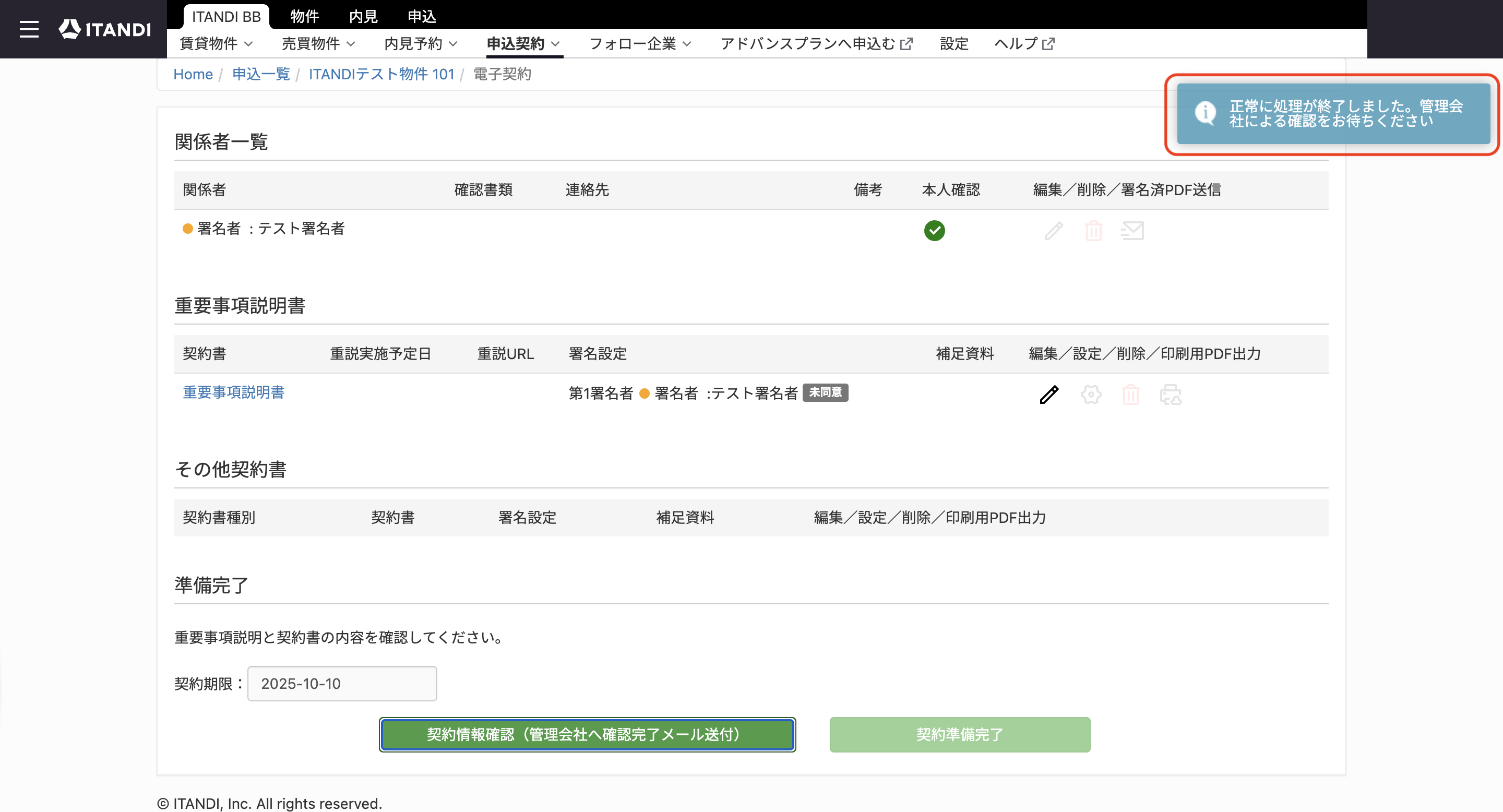The image size is (1503, 812).
Task: Click 契約情報確認(管理会社へ確認完了メール送付) button
Action: [x=587, y=735]
